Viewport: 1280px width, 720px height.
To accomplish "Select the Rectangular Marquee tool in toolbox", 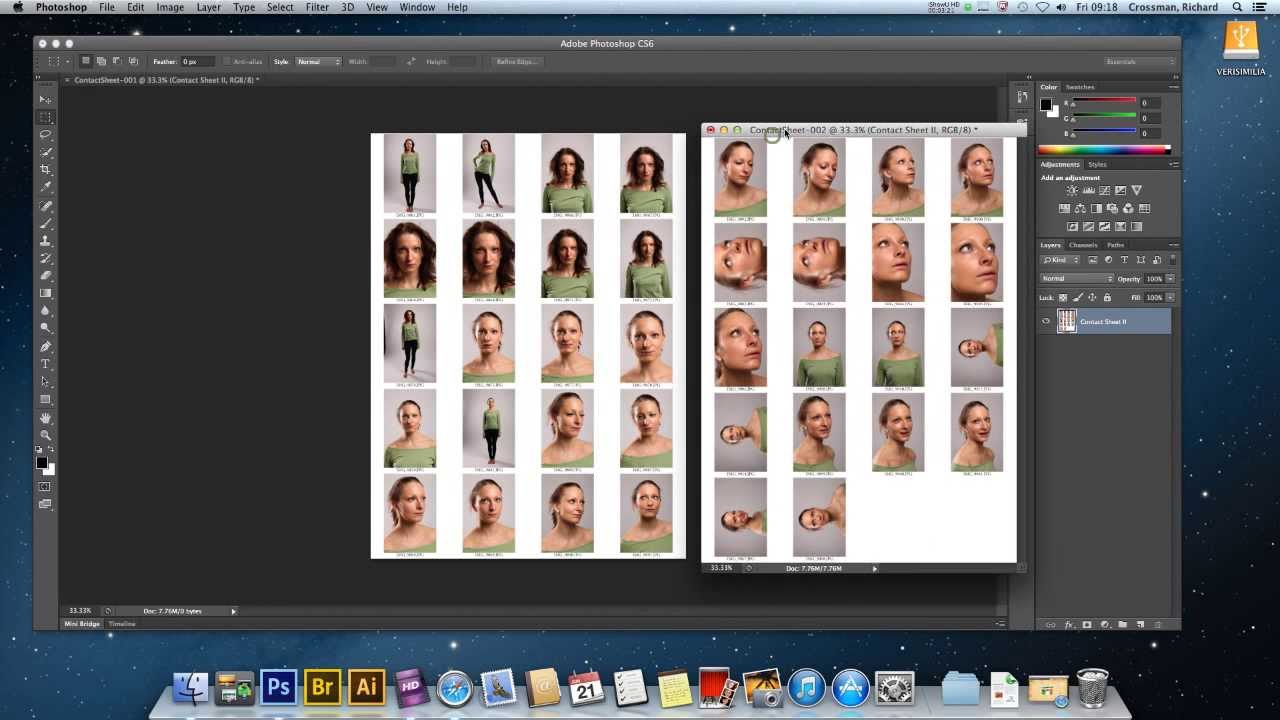I will coord(46,117).
